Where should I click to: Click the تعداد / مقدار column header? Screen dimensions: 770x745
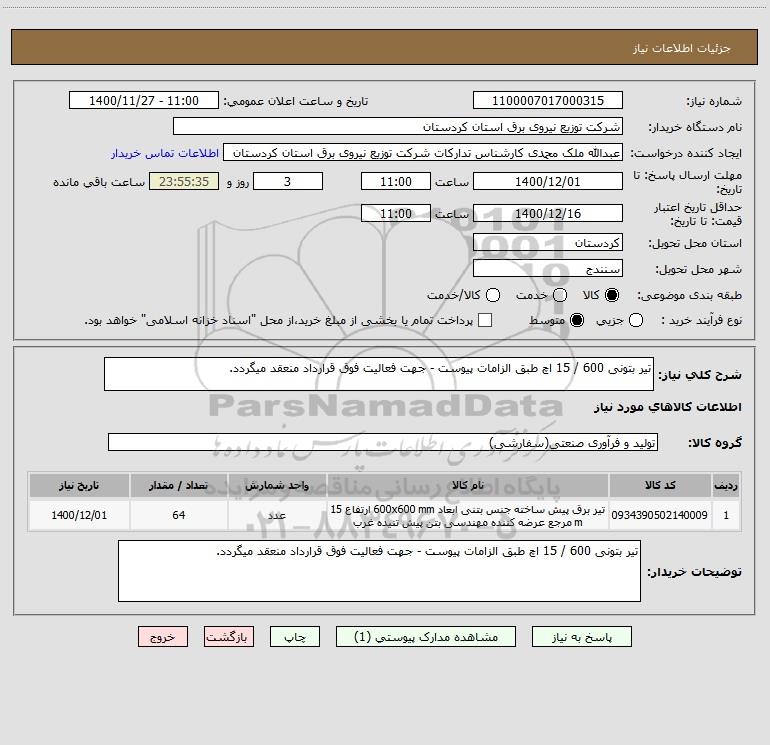point(179,486)
